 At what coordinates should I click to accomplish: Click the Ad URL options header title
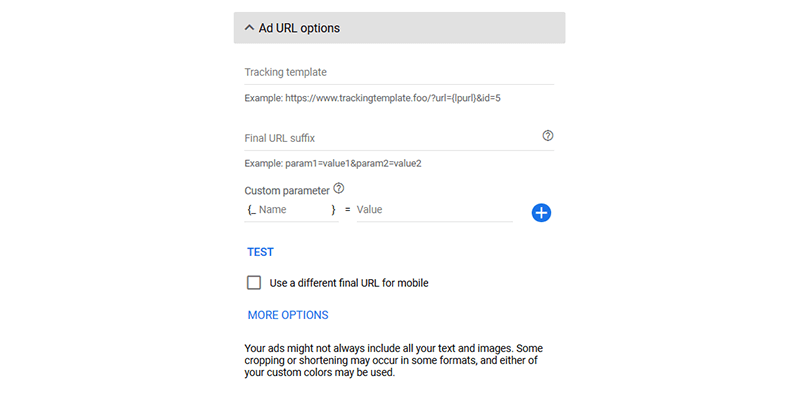pyautogui.click(x=299, y=28)
